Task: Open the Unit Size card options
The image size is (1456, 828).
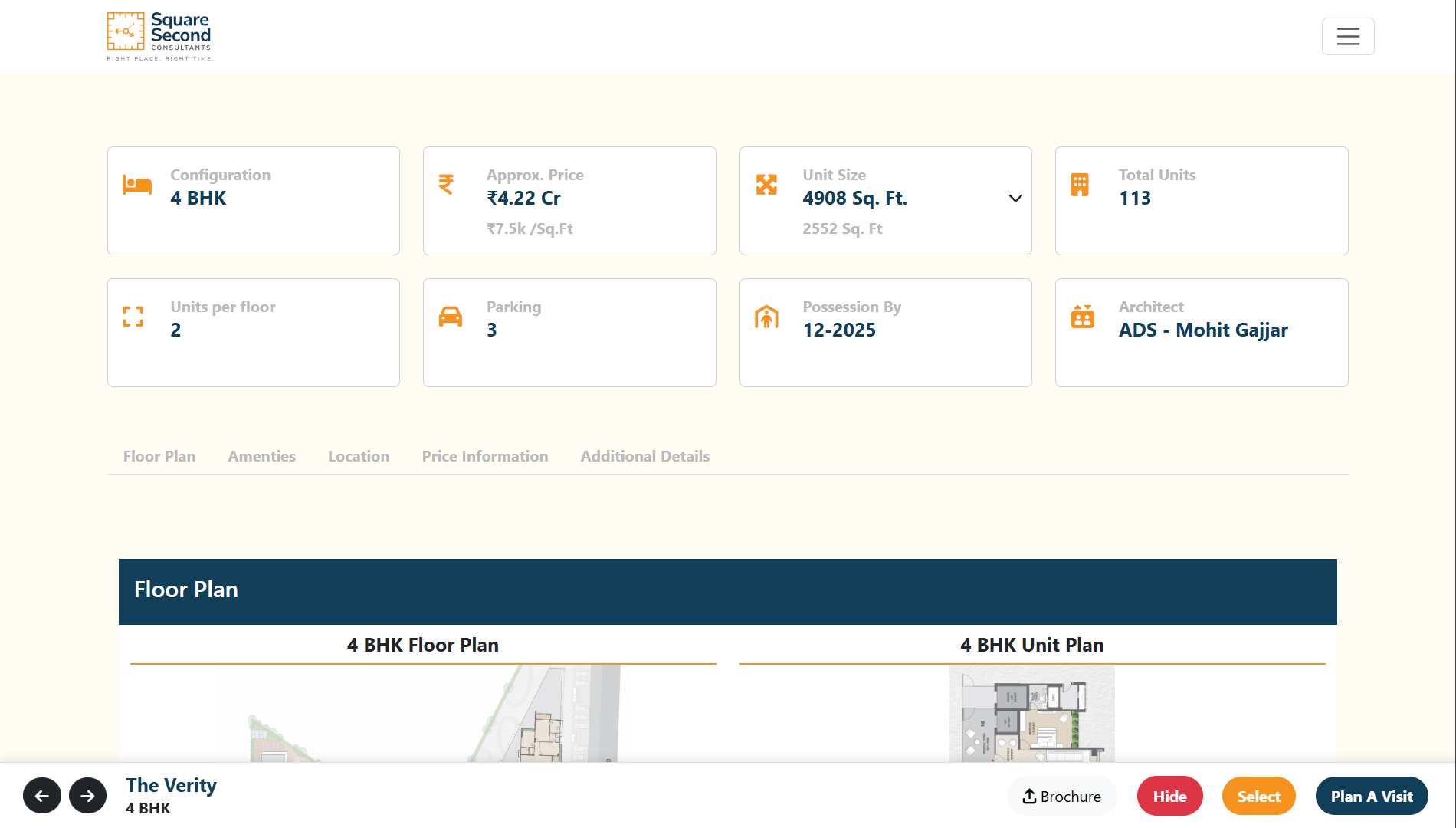Action: (886, 201)
